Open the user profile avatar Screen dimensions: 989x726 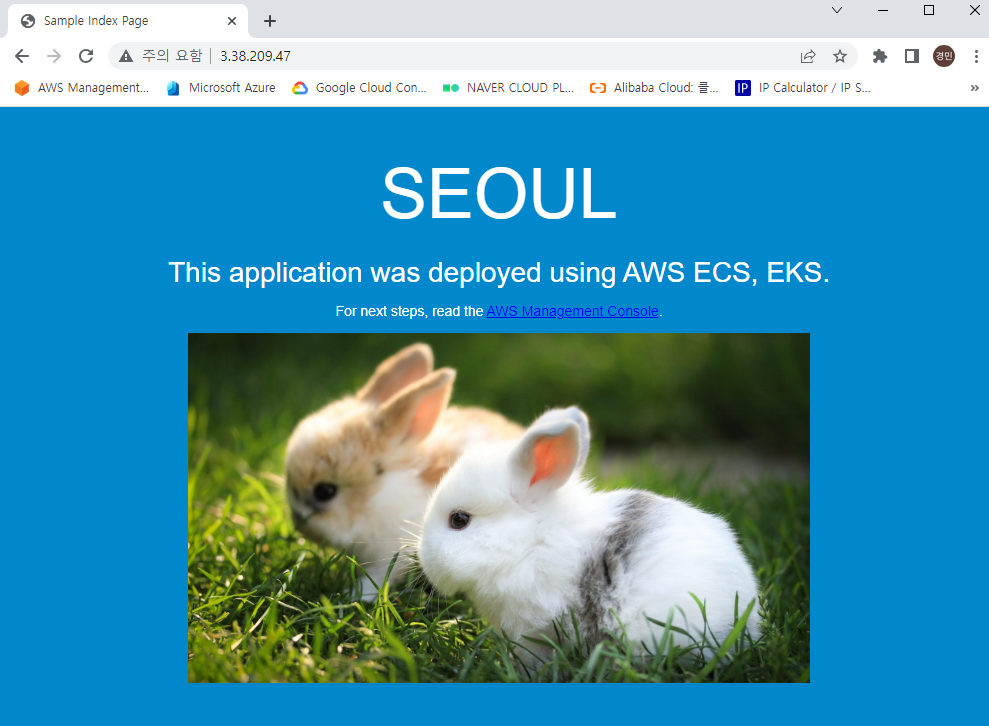(x=944, y=56)
